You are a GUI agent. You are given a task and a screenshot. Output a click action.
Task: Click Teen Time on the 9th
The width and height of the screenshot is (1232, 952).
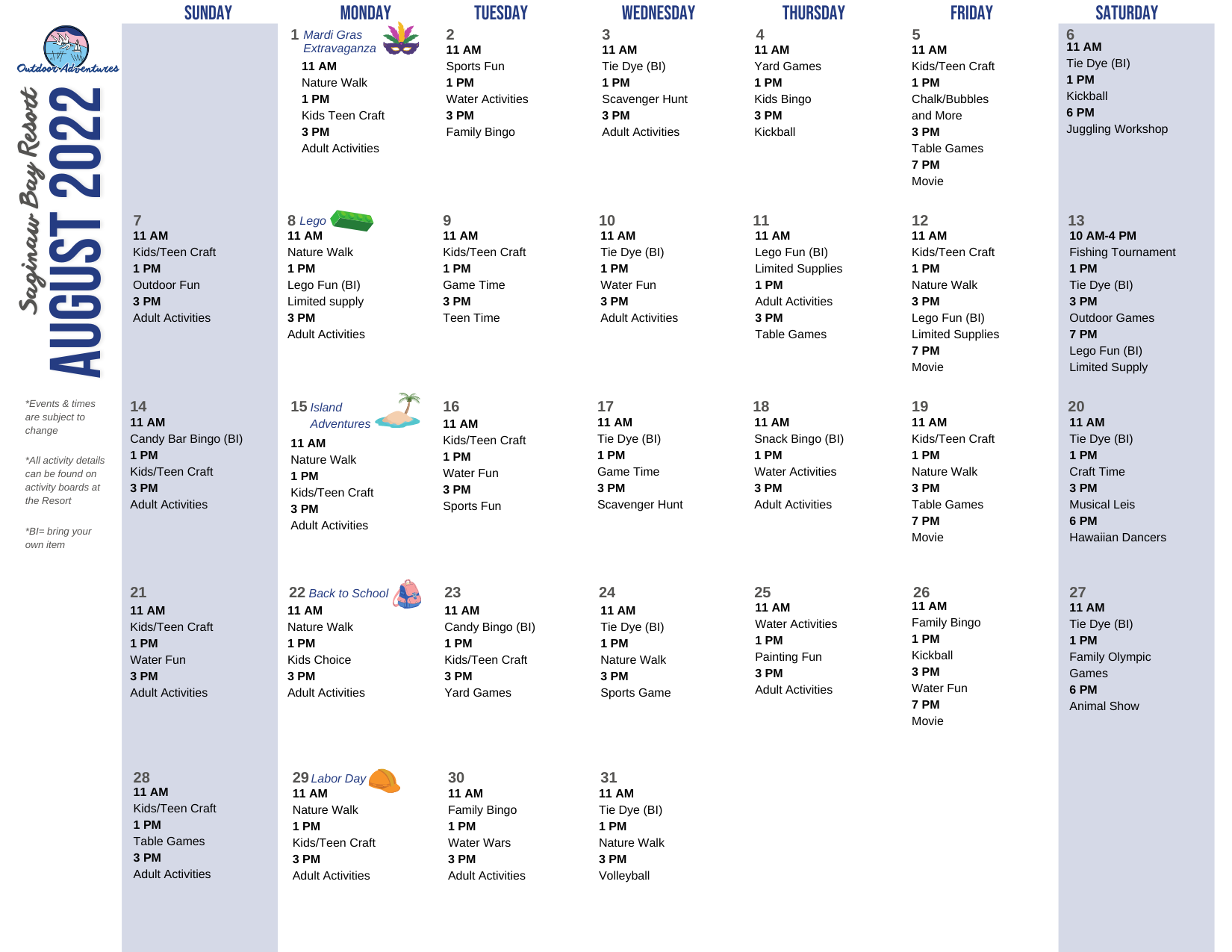[471, 318]
